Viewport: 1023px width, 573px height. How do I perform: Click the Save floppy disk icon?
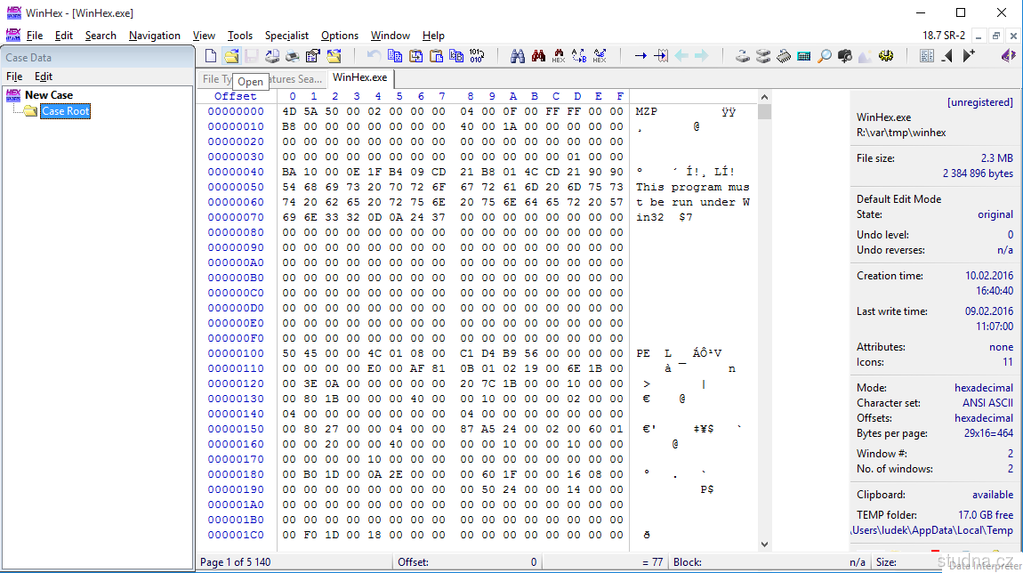pyautogui.click(x=251, y=56)
